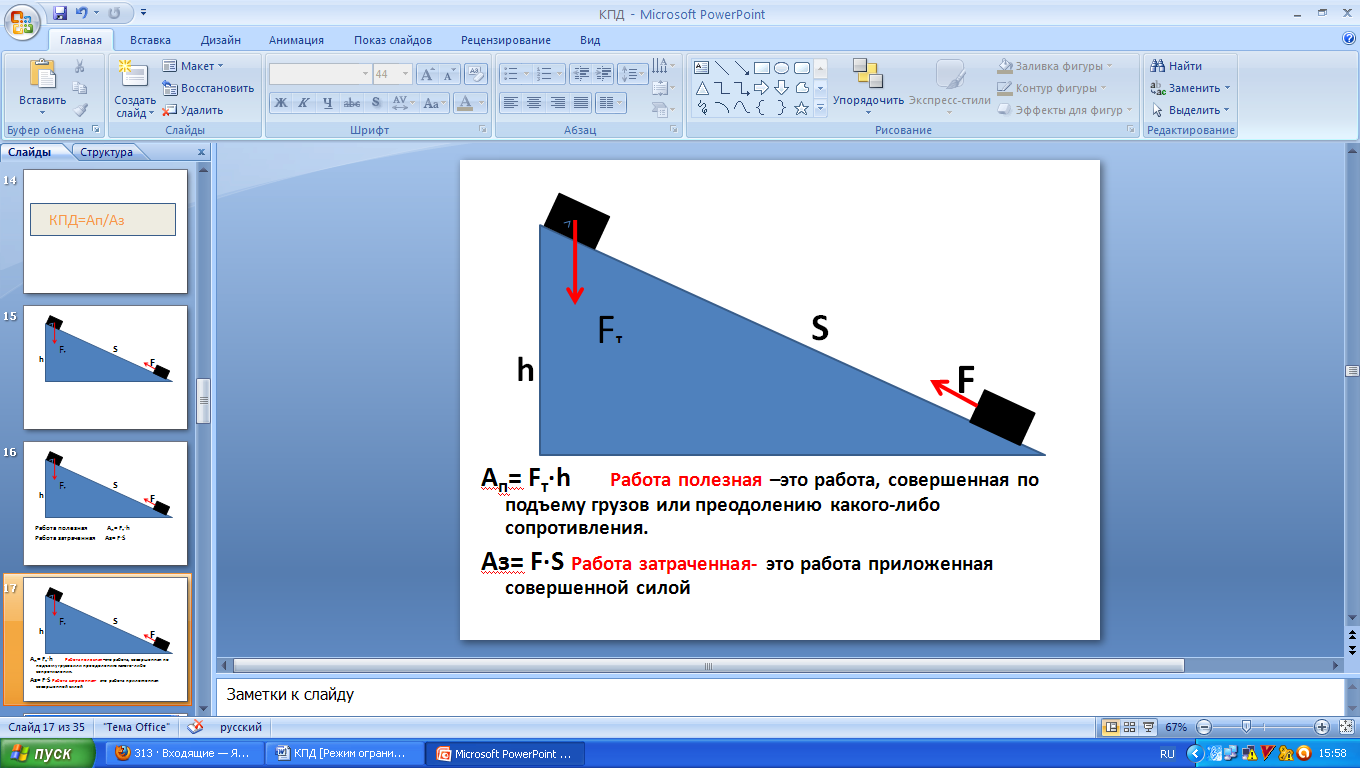The height and width of the screenshot is (768, 1360).
Task: Open the font name combo box
Action: point(320,74)
